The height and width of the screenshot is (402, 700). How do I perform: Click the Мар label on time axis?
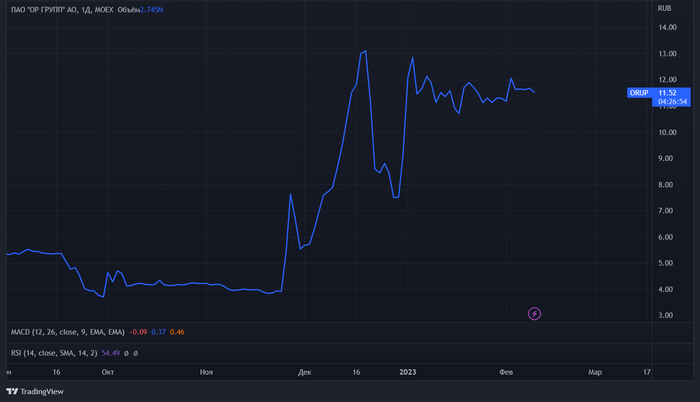[x=595, y=372]
